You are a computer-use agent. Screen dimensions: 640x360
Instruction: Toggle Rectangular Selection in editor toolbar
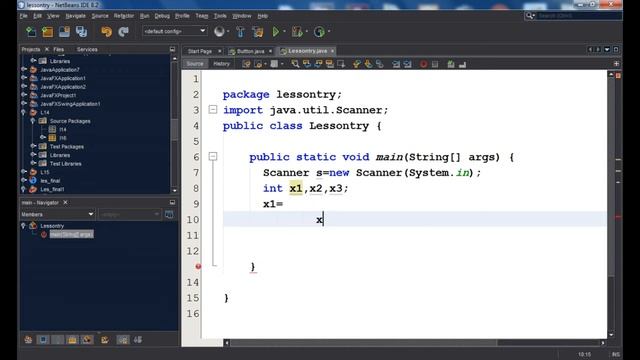tap(341, 64)
